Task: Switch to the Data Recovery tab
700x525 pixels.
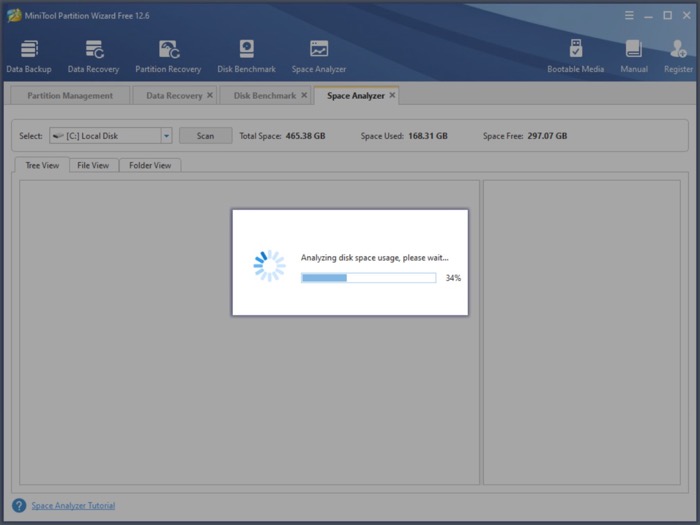Action: 174,96
